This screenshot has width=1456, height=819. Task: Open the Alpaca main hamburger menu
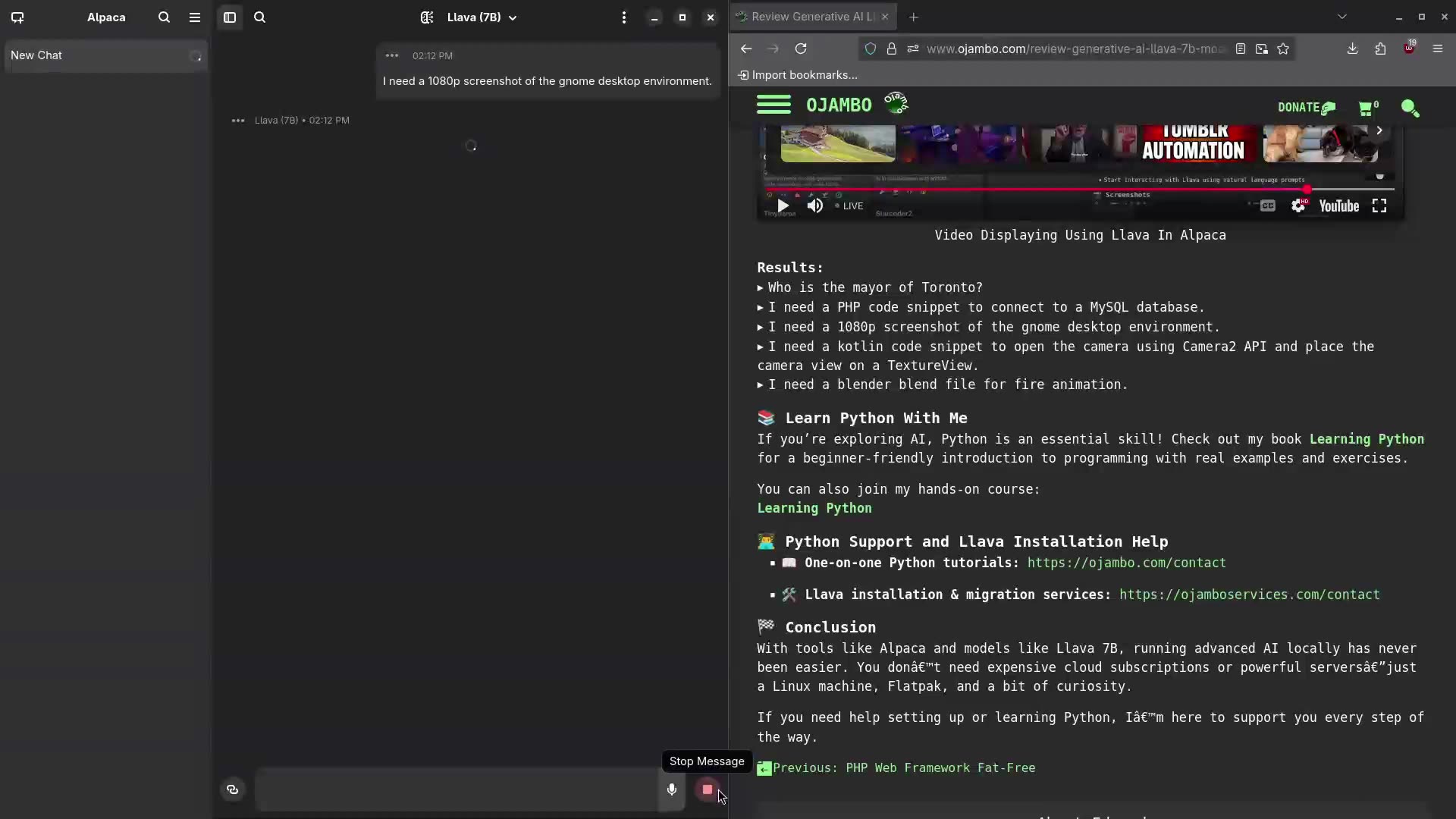click(x=195, y=17)
